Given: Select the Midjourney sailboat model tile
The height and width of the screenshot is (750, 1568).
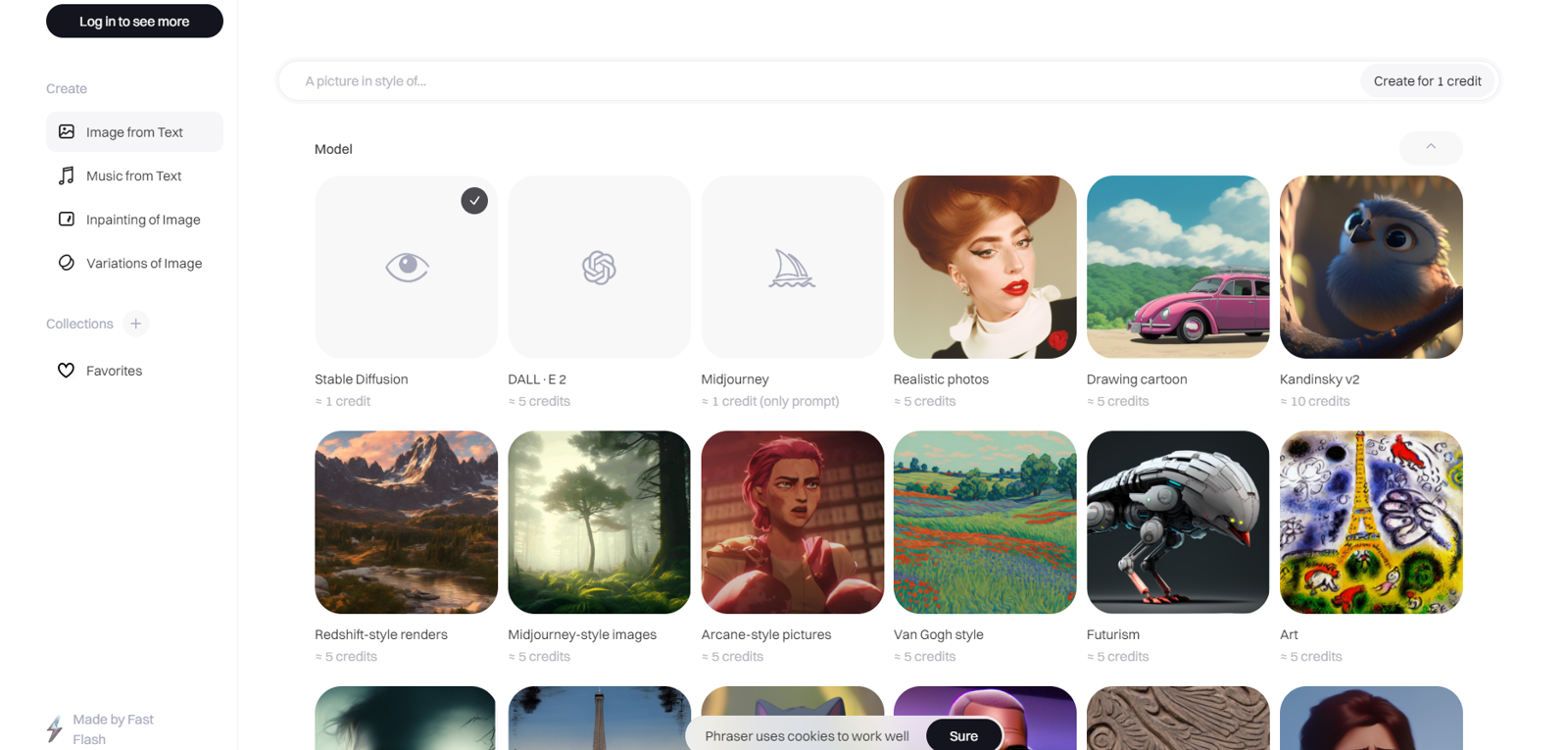Looking at the screenshot, I should coord(792,267).
